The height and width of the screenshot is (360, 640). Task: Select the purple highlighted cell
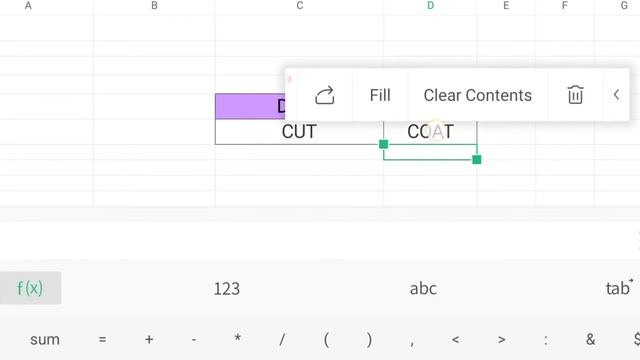(x=250, y=107)
